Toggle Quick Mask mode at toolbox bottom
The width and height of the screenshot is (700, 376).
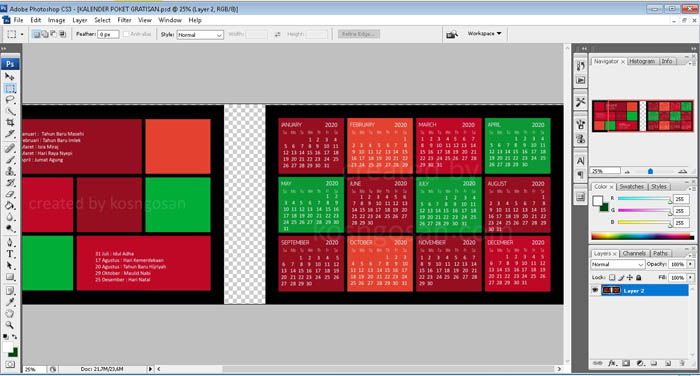10,364
